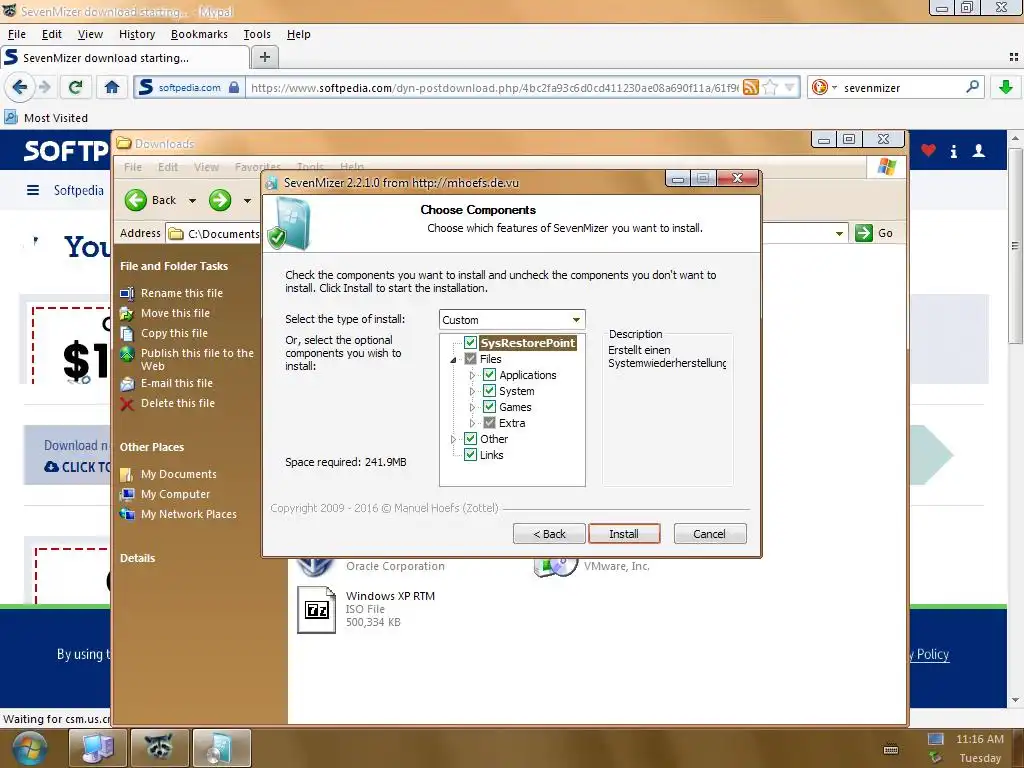Uncheck the Applications component
The image size is (1024, 768).
489,375
